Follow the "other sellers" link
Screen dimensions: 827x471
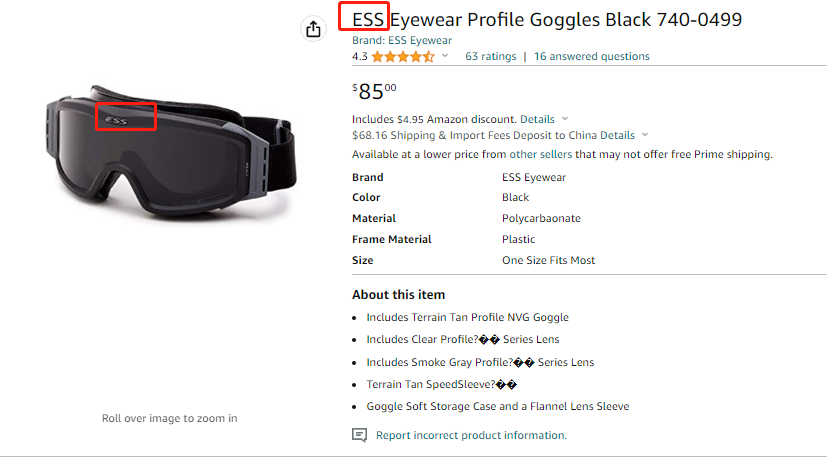(541, 154)
